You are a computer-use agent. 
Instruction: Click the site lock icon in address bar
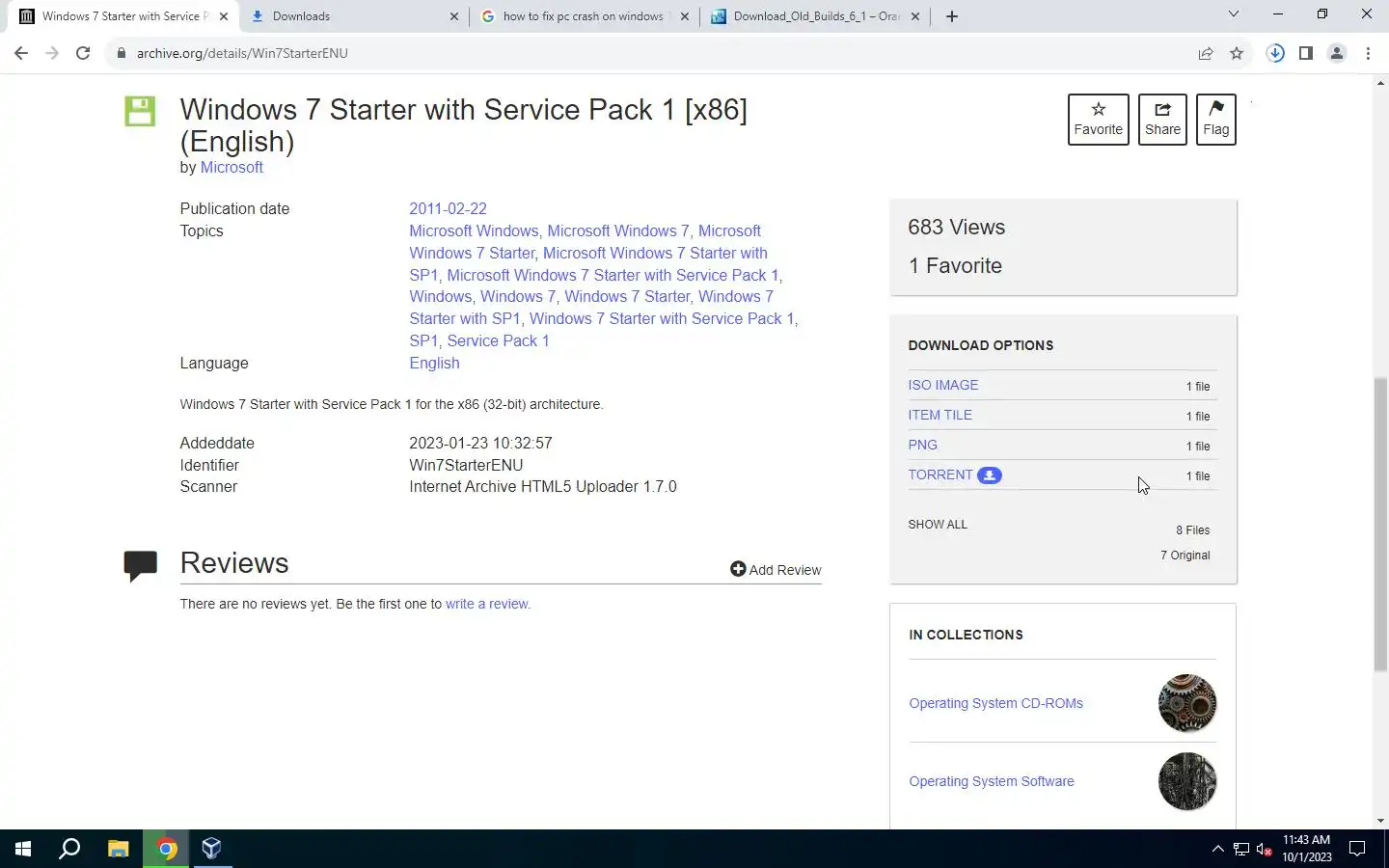tap(121, 53)
